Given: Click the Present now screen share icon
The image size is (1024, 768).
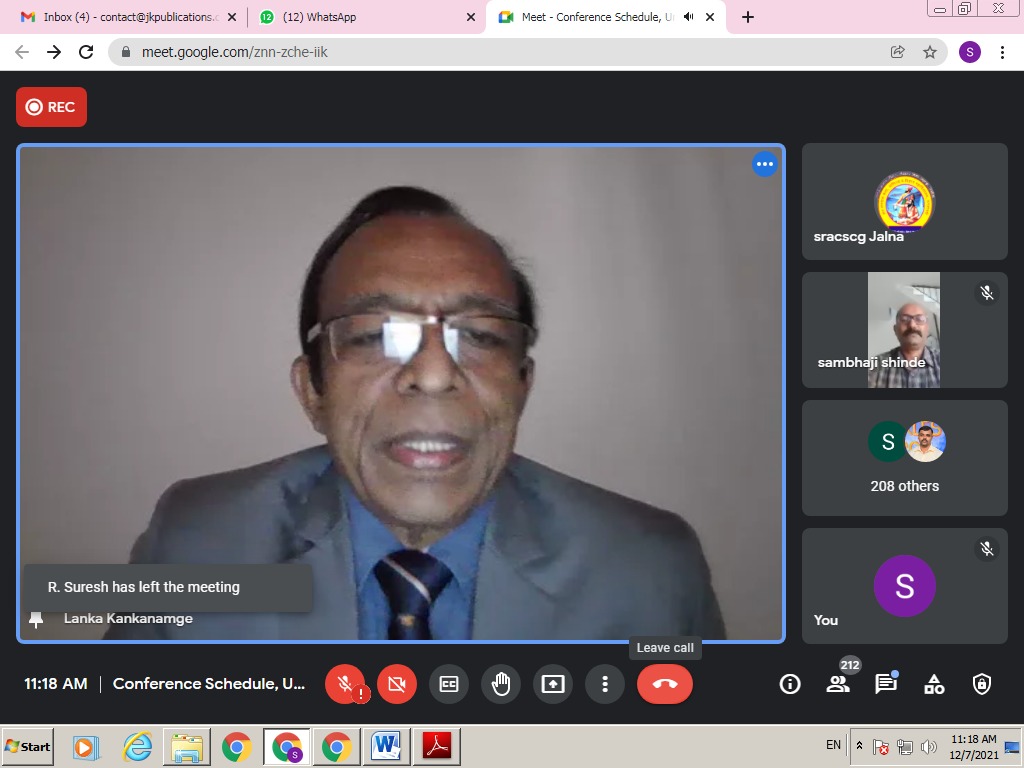Looking at the screenshot, I should tap(553, 684).
